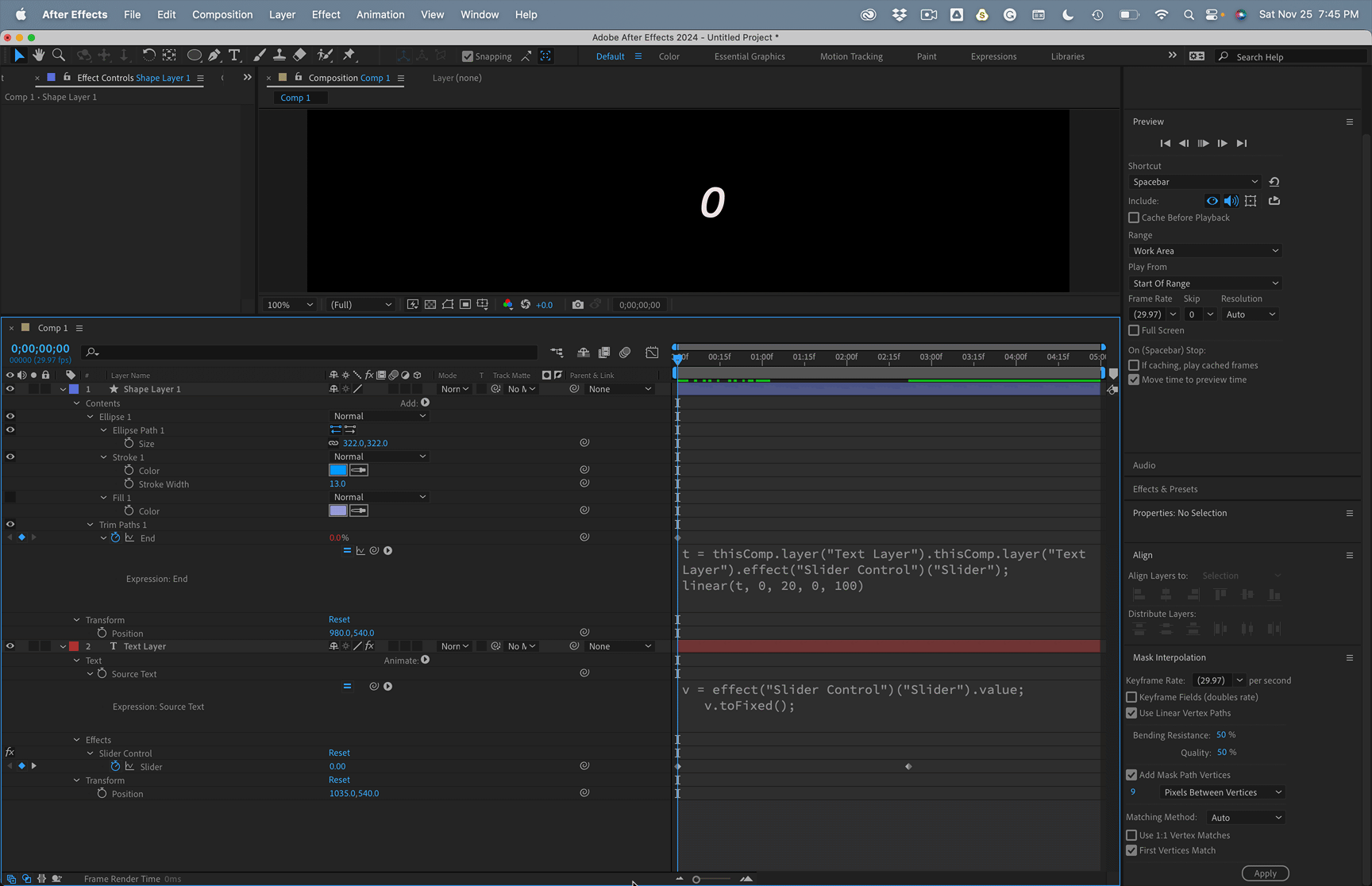Select the Ellipse shape tool
Viewport: 1372px width, 886px height.
coord(194,56)
